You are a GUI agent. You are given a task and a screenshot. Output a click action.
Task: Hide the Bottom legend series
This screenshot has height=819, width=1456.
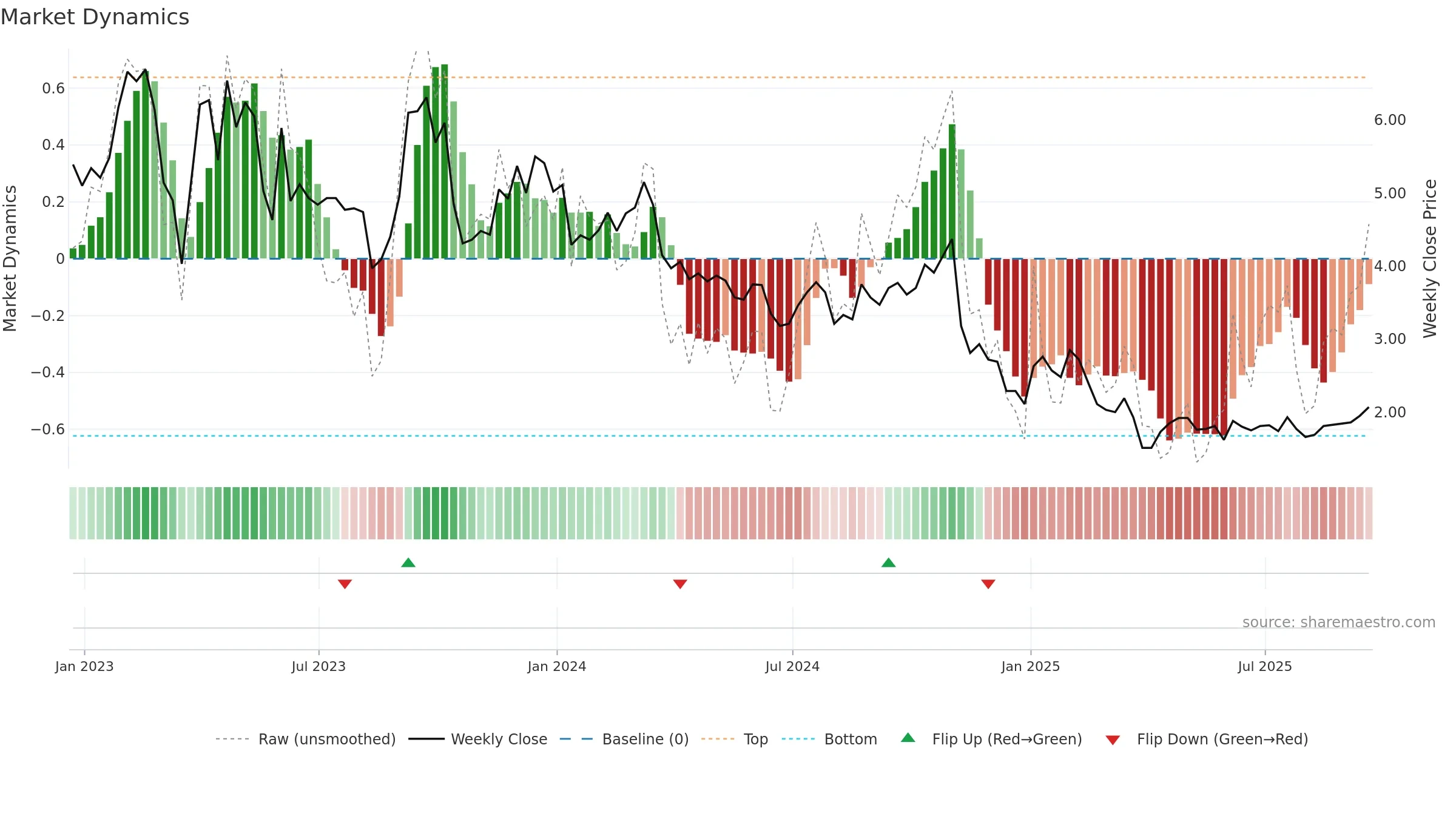pyautogui.click(x=829, y=739)
